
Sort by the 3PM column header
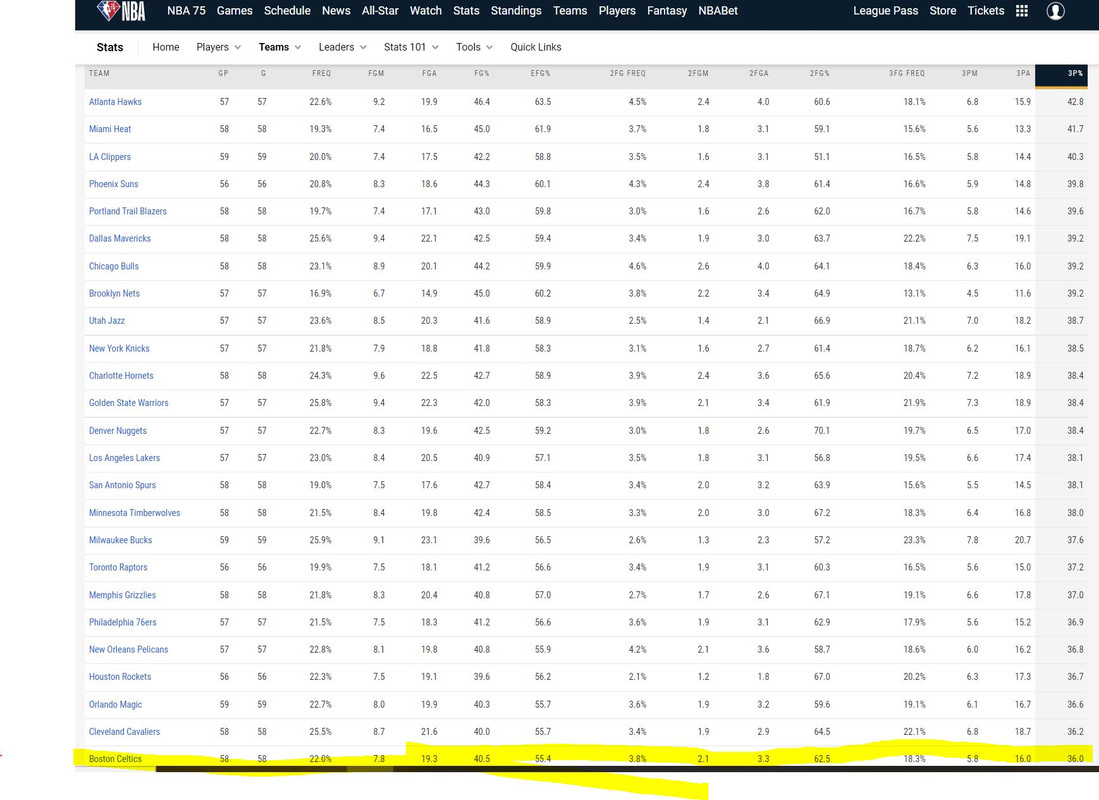(969, 73)
